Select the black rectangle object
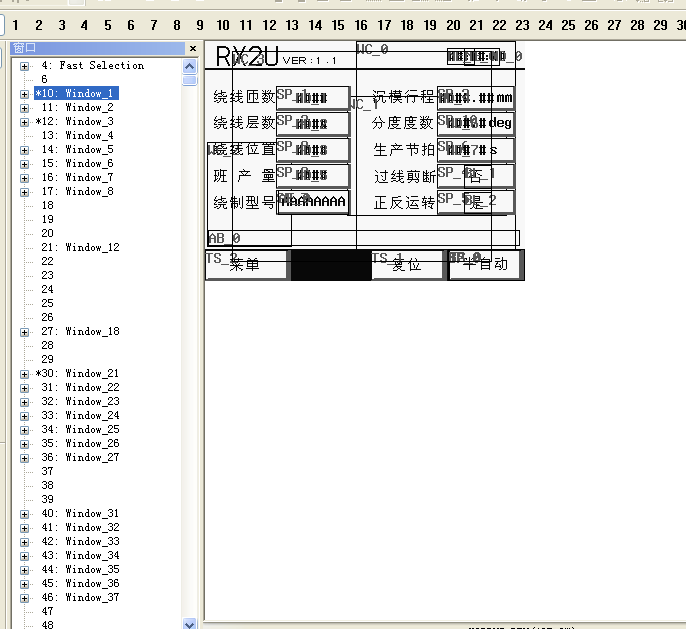 [x=330, y=265]
